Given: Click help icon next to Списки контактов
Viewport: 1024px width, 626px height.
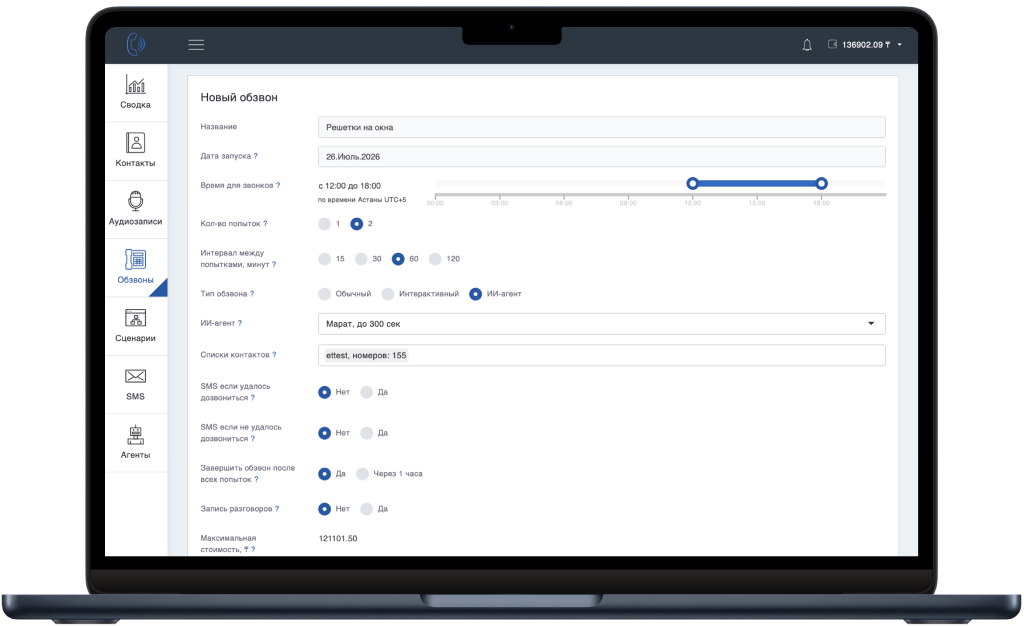Looking at the screenshot, I should pyautogui.click(x=274, y=354).
